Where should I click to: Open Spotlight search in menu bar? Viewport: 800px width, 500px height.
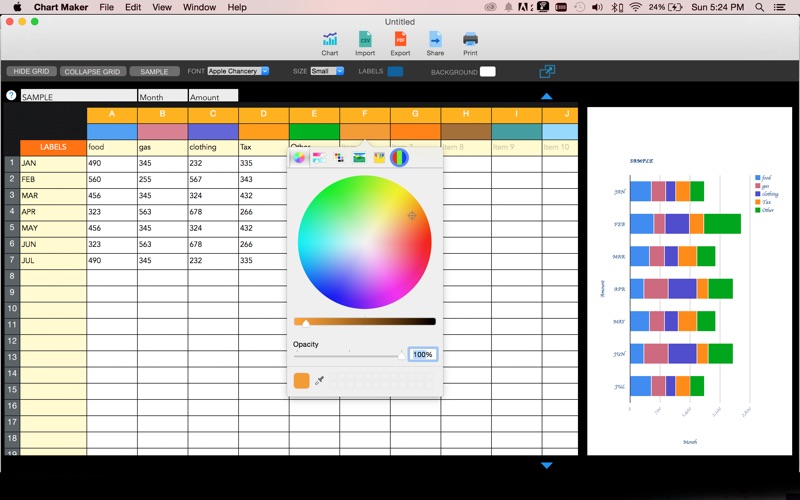760,7
